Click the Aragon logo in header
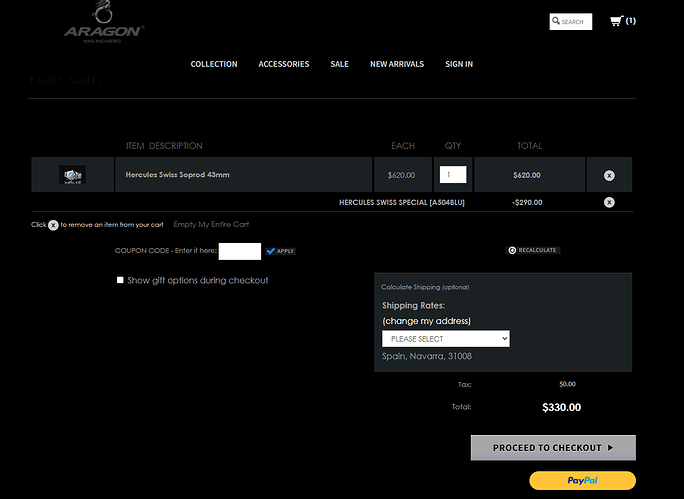The image size is (684, 499). pos(104,22)
